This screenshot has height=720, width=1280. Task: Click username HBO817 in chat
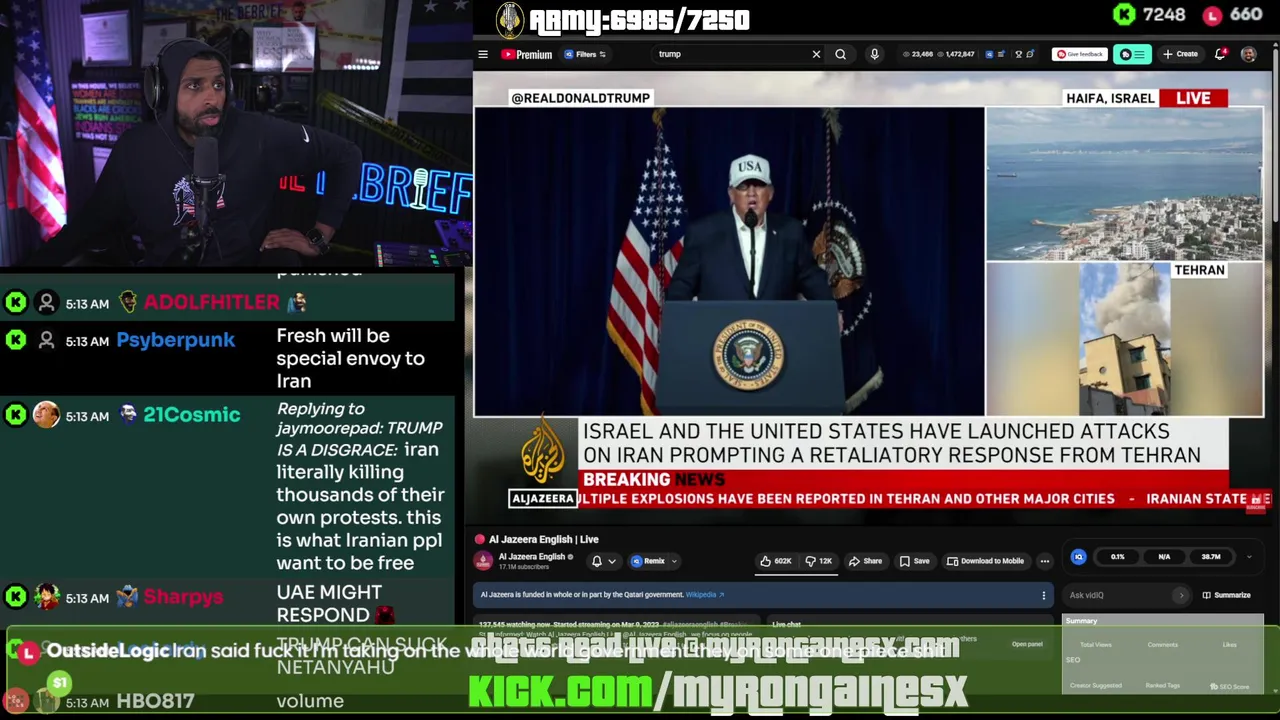(x=155, y=701)
